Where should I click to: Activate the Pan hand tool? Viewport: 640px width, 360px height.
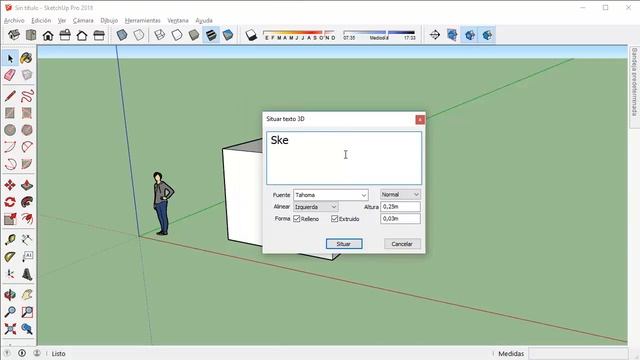click(27, 295)
